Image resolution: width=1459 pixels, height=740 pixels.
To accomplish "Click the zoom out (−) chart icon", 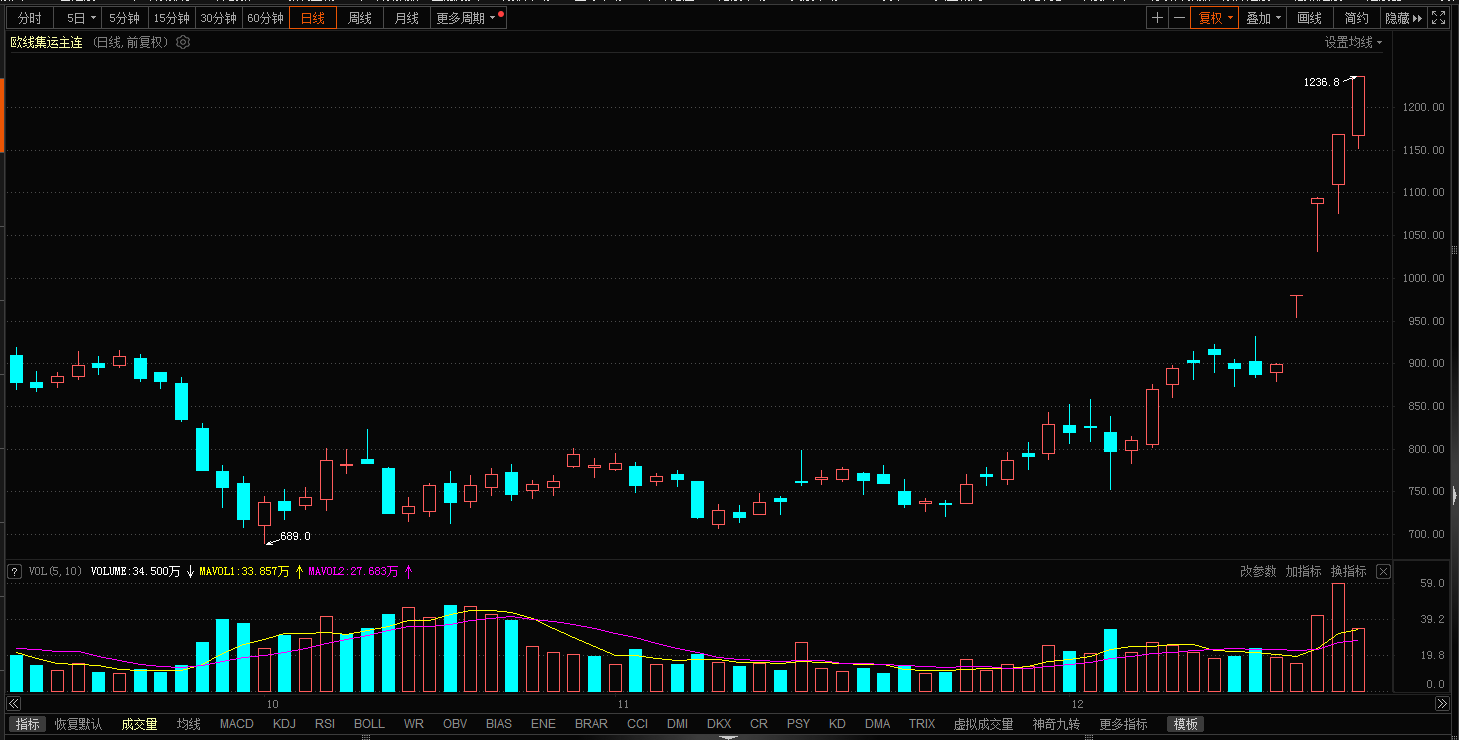I will click(x=1180, y=17).
